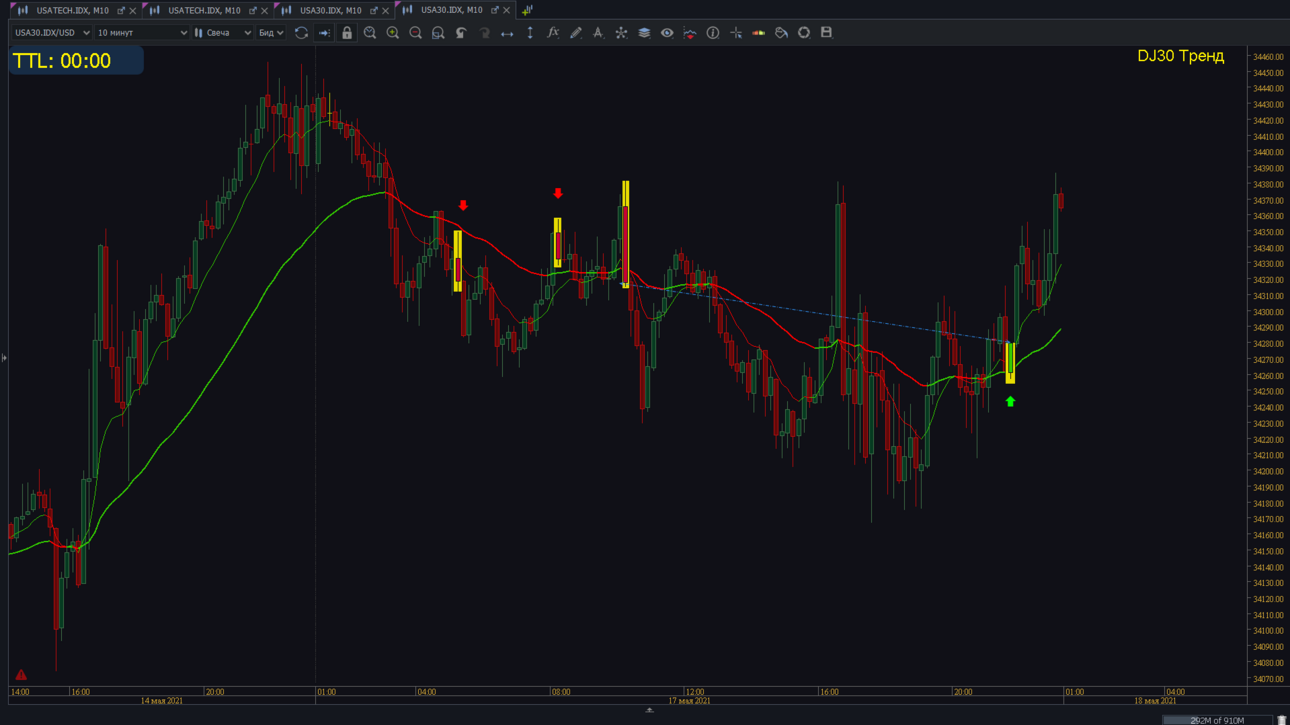1290x725 pixels.
Task: Click the red-yellow-green bar icon
Action: pos(759,33)
